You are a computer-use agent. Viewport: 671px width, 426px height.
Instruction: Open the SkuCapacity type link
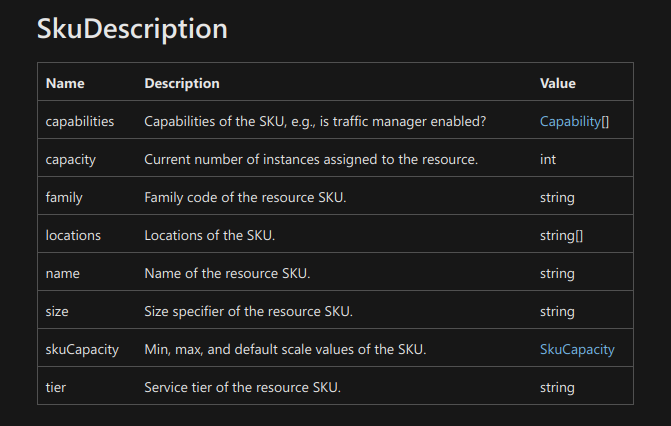tap(577, 349)
